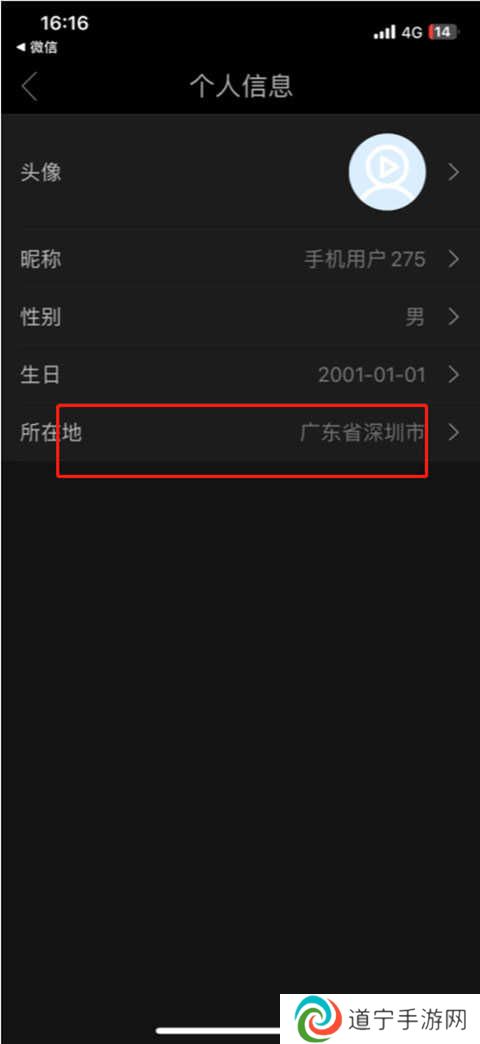Tap the 性别 label
Viewport: 480px width, 1044px height.
click(x=41, y=317)
